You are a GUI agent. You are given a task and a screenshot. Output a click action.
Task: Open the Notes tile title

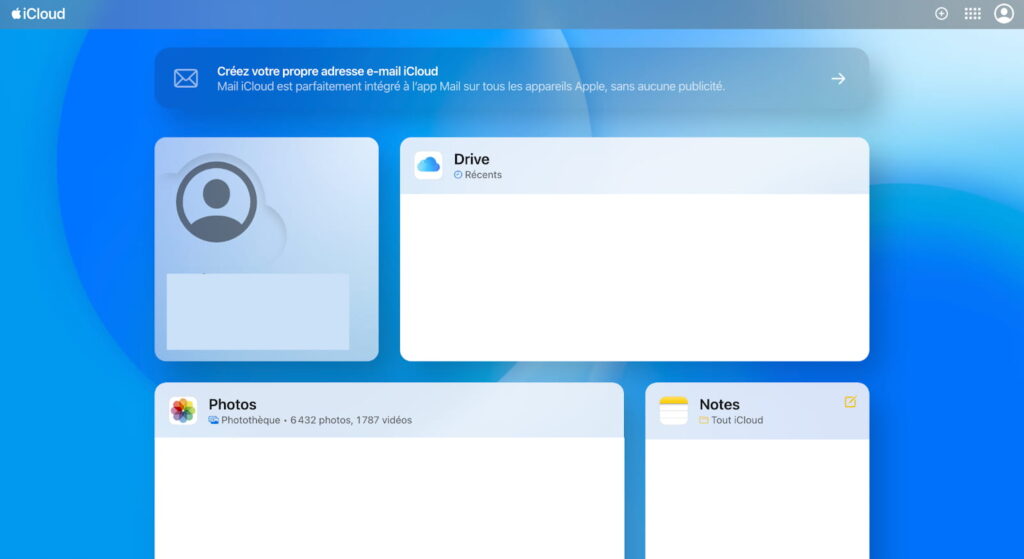(x=720, y=404)
